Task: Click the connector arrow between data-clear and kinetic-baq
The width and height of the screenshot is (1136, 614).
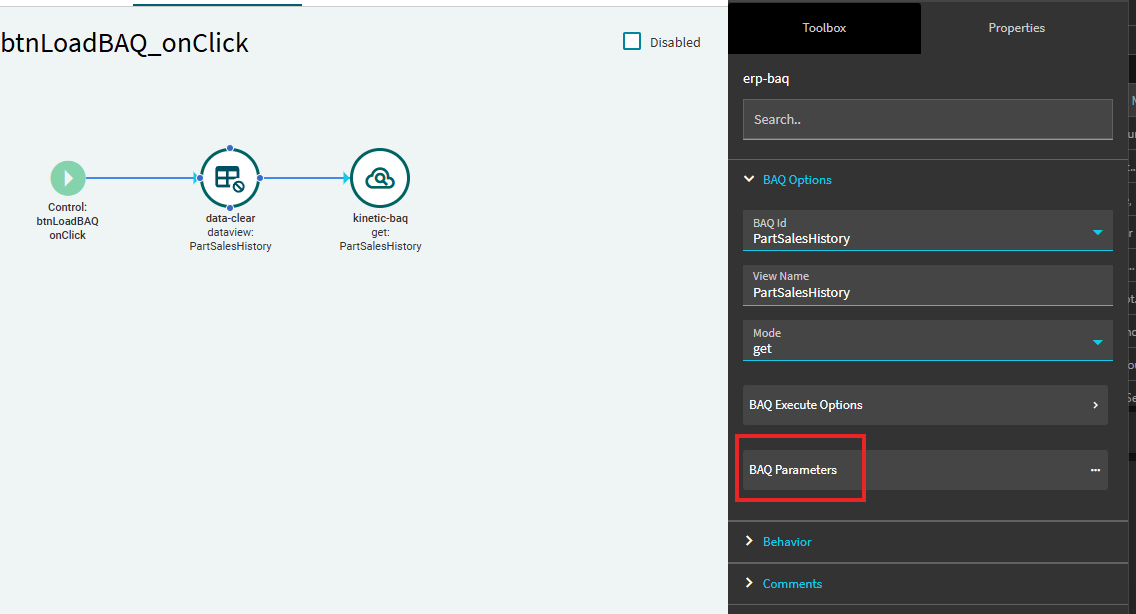Action: point(305,178)
